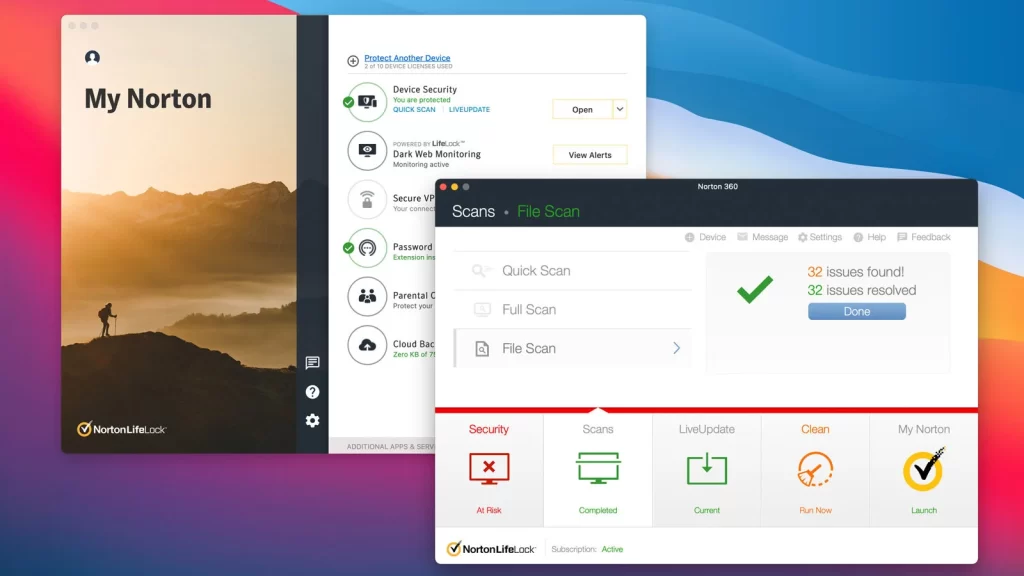Click the Dark Web Monitoring eye icon
Image resolution: width=1024 pixels, height=576 pixels.
tap(367, 150)
